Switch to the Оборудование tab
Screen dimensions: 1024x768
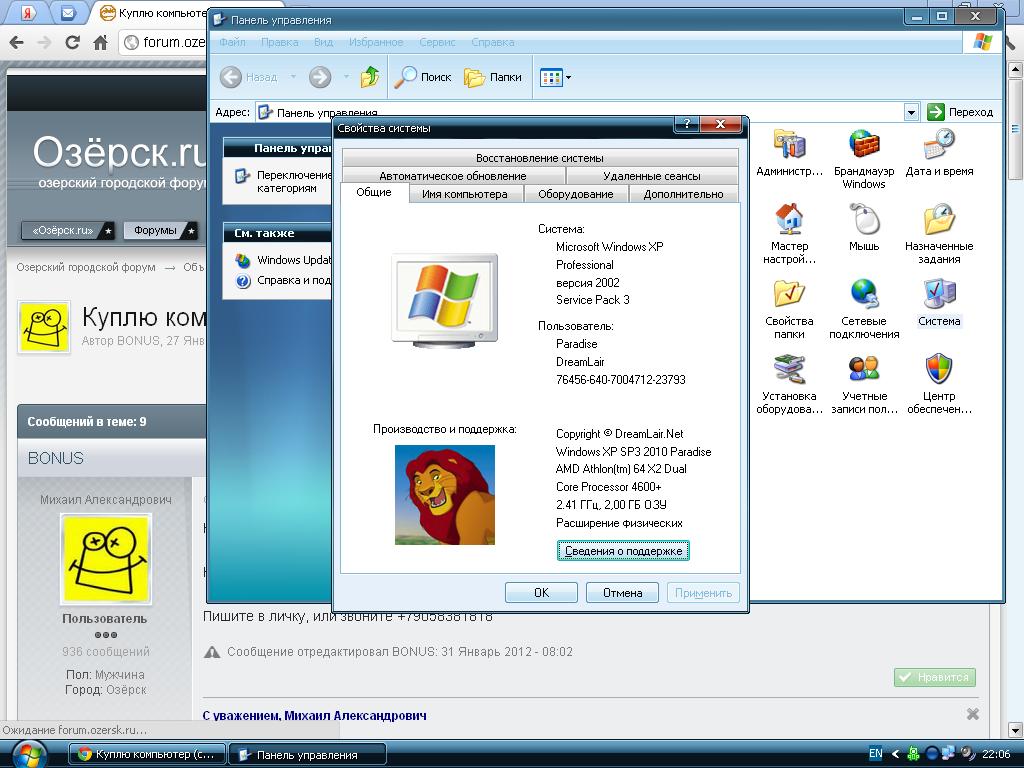tap(575, 194)
